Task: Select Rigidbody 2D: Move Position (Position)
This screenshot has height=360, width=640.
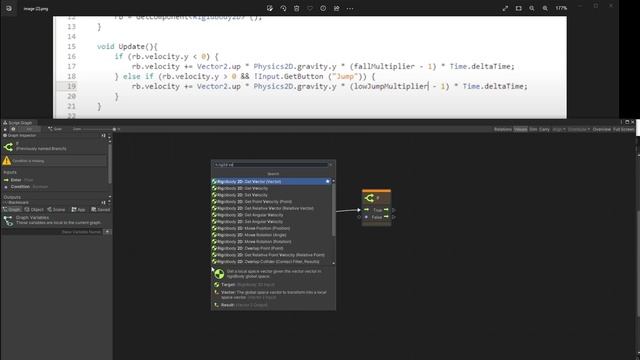Action: (x=271, y=228)
